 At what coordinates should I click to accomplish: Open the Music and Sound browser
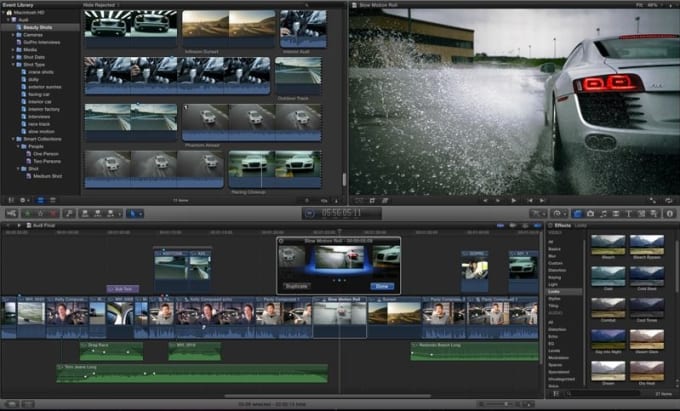[603, 213]
